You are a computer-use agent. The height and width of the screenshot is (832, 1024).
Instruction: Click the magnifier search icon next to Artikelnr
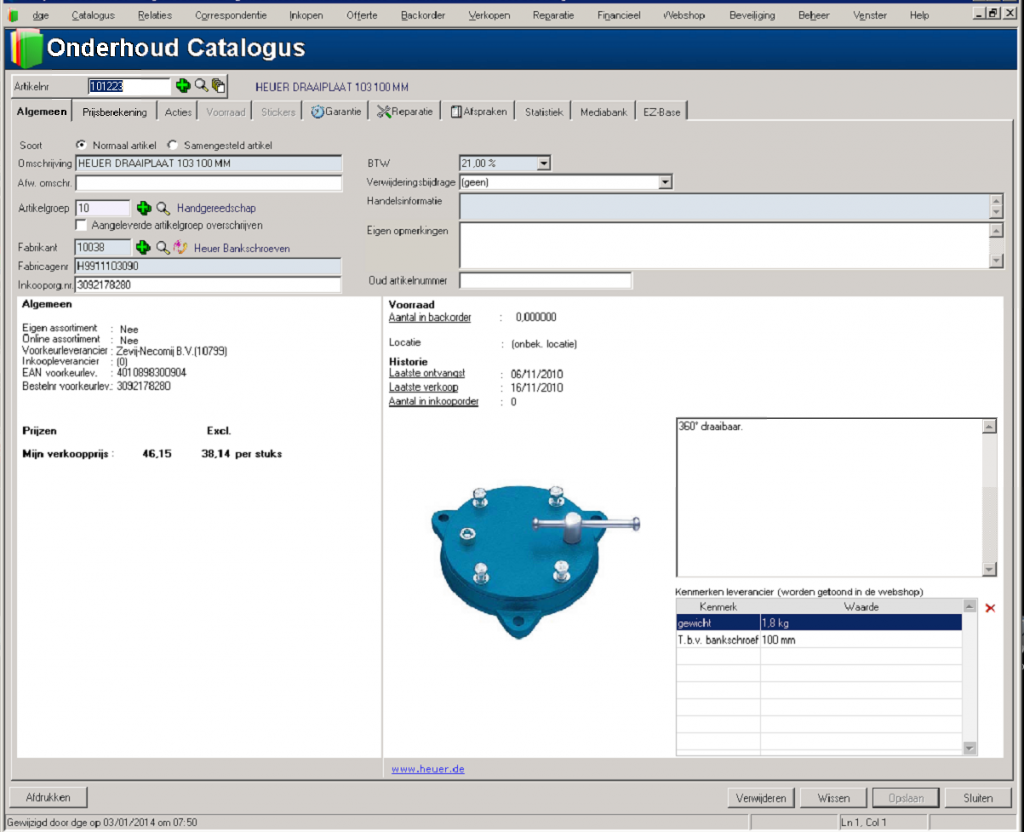click(201, 87)
